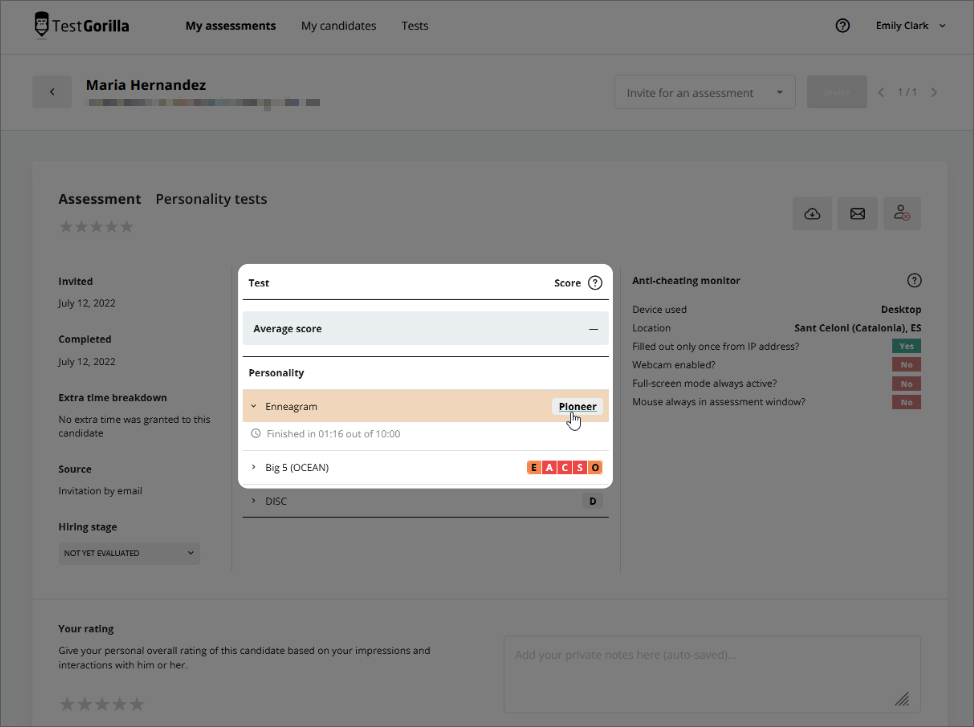This screenshot has height=727, width=974.
Task: Go to previous candidate arrow
Action: tap(881, 92)
